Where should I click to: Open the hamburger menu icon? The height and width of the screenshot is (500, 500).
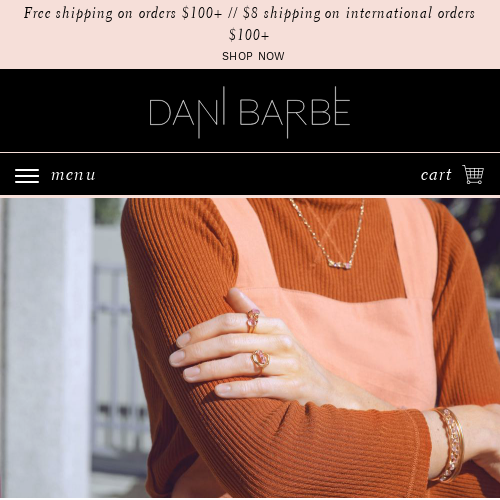pos(27,175)
